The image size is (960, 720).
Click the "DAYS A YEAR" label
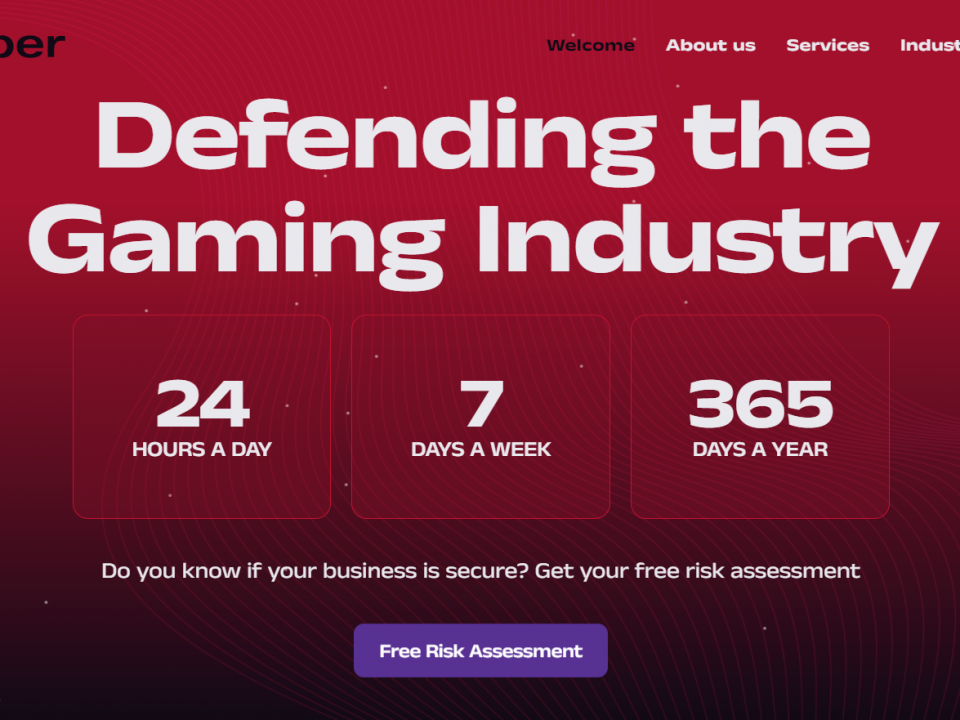pos(760,449)
